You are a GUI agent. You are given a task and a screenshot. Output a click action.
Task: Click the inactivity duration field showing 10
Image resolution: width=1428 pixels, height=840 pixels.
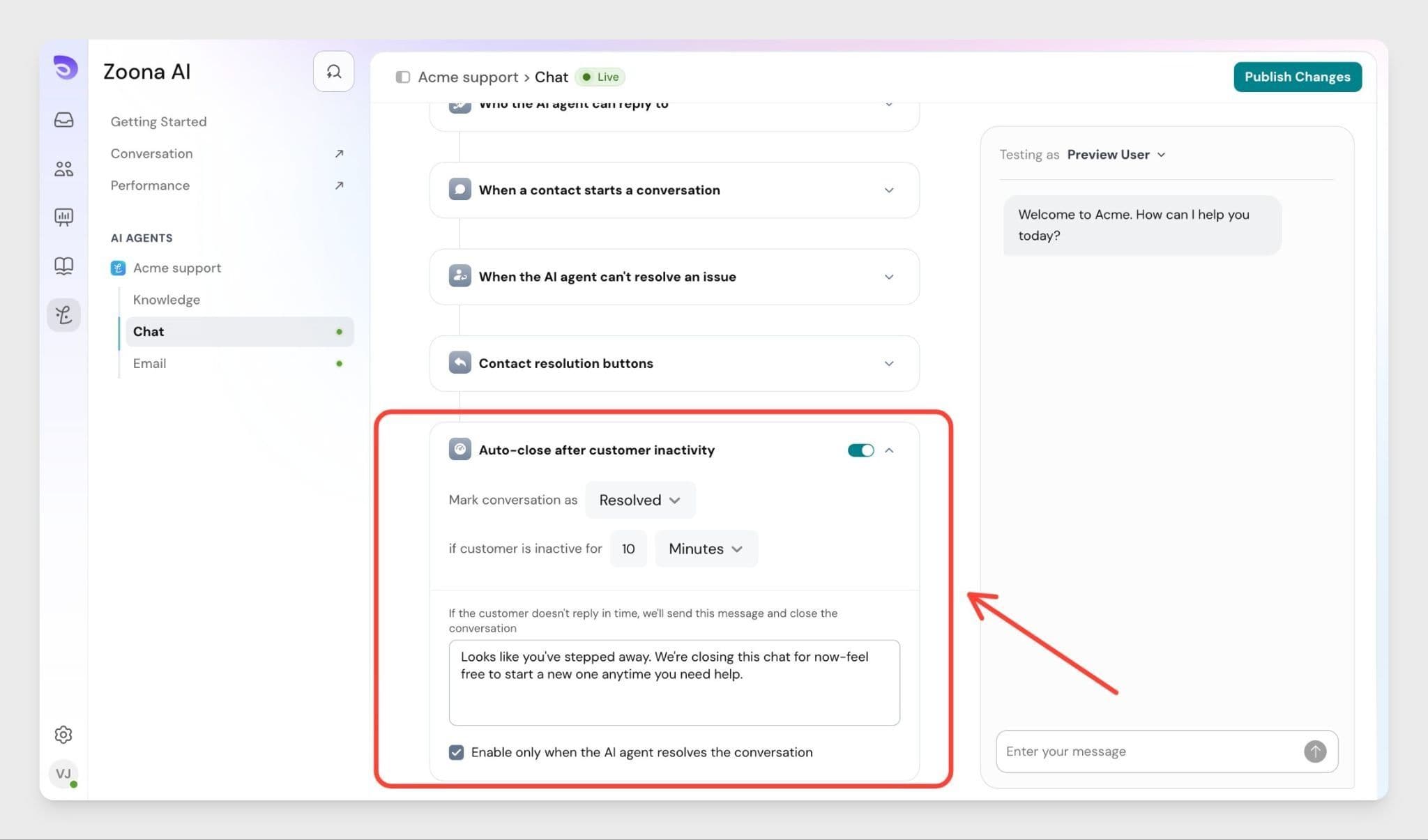click(628, 549)
